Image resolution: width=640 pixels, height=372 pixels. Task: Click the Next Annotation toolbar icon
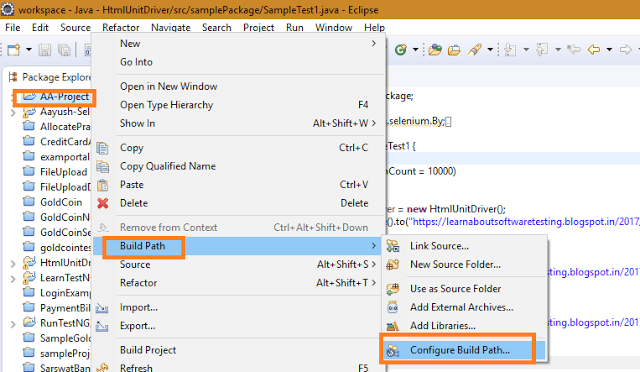510,50
